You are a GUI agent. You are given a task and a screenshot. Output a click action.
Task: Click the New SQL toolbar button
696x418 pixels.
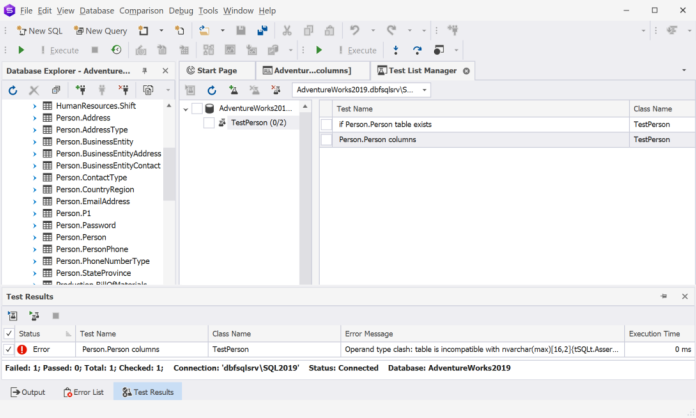coord(40,31)
